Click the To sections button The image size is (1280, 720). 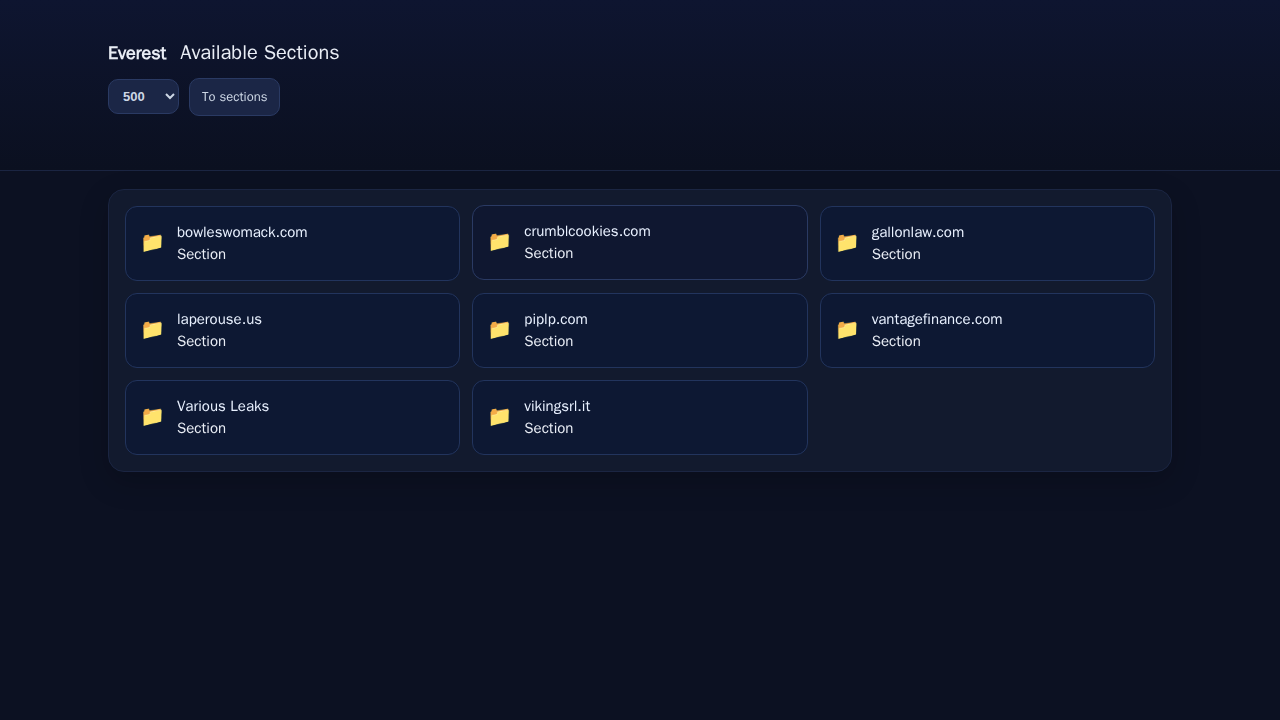pyautogui.click(x=234, y=97)
